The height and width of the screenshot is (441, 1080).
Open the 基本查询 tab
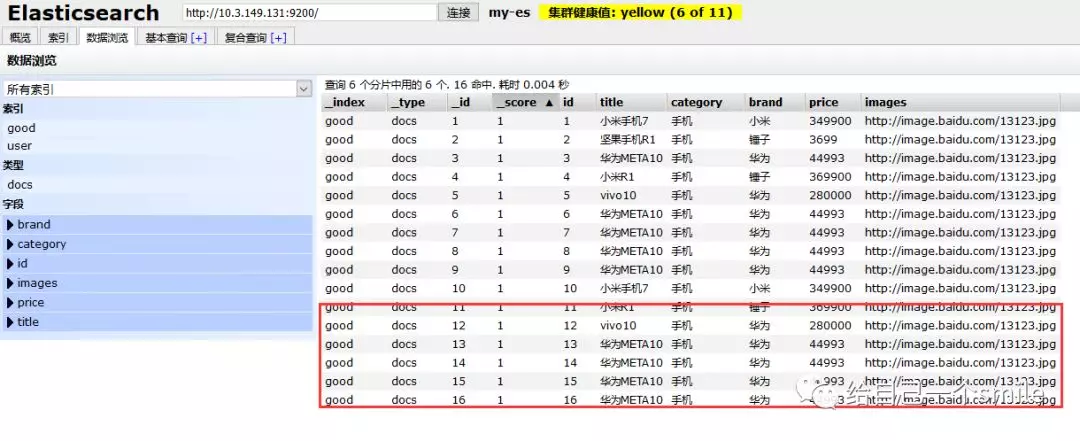[x=176, y=38]
